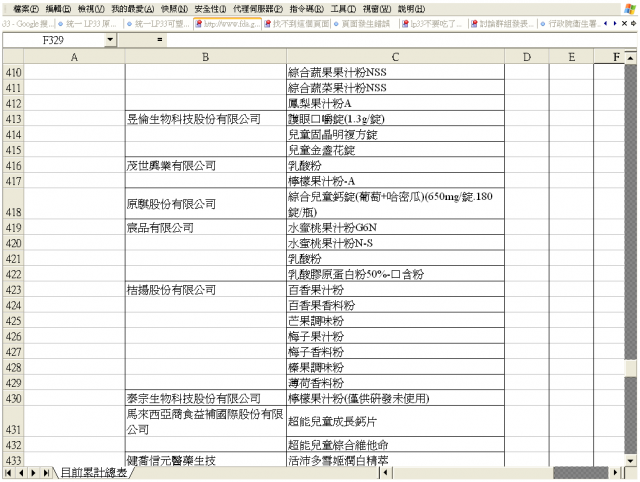
Task: Select cell 泰宗生物科技股份有限公司
Action: point(206,398)
